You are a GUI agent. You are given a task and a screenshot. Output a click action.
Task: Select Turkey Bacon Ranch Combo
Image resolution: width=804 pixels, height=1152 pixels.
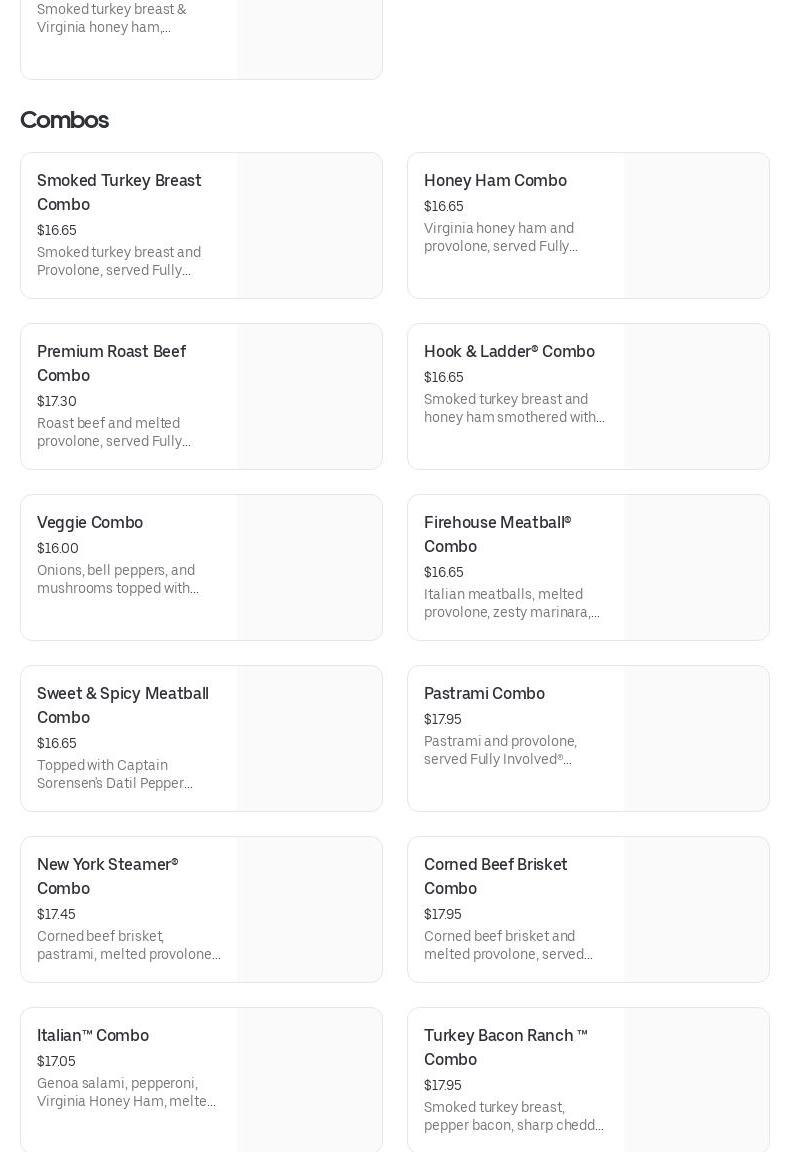[505, 1047]
